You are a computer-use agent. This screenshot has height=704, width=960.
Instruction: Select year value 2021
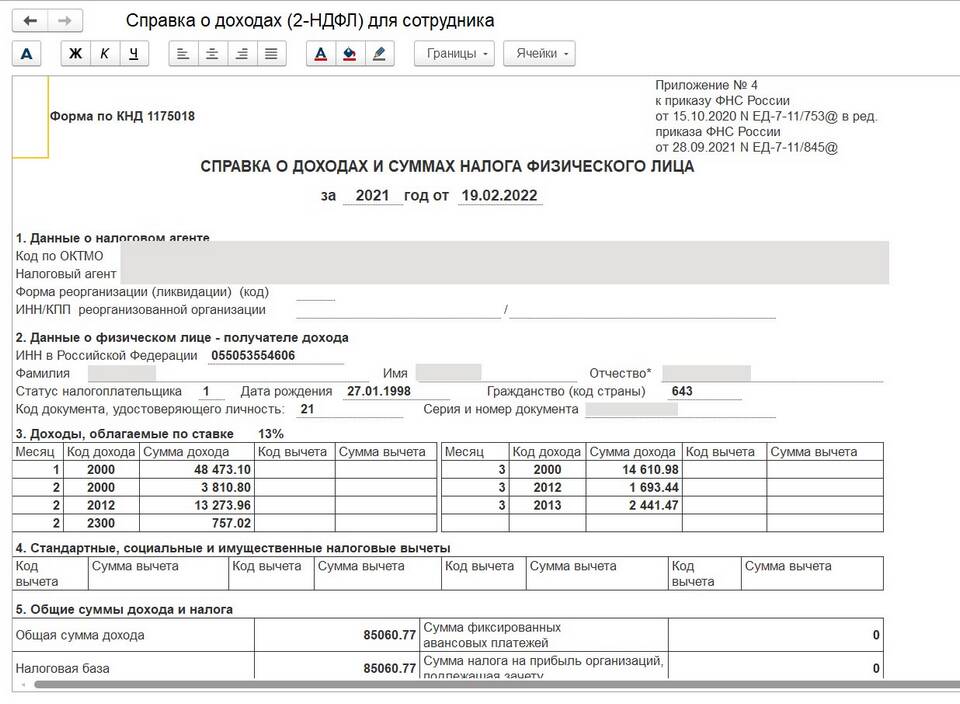pos(372,195)
